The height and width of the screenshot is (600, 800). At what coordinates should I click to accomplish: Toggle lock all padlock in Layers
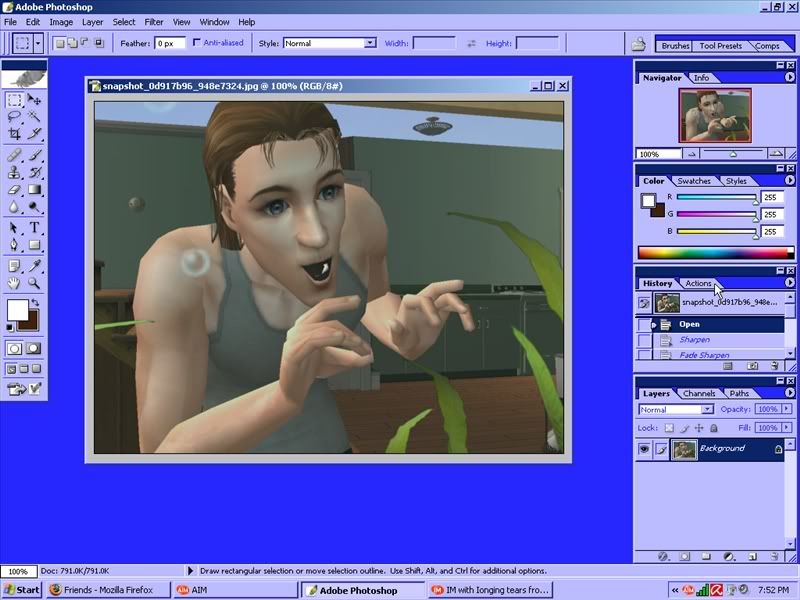click(x=714, y=428)
